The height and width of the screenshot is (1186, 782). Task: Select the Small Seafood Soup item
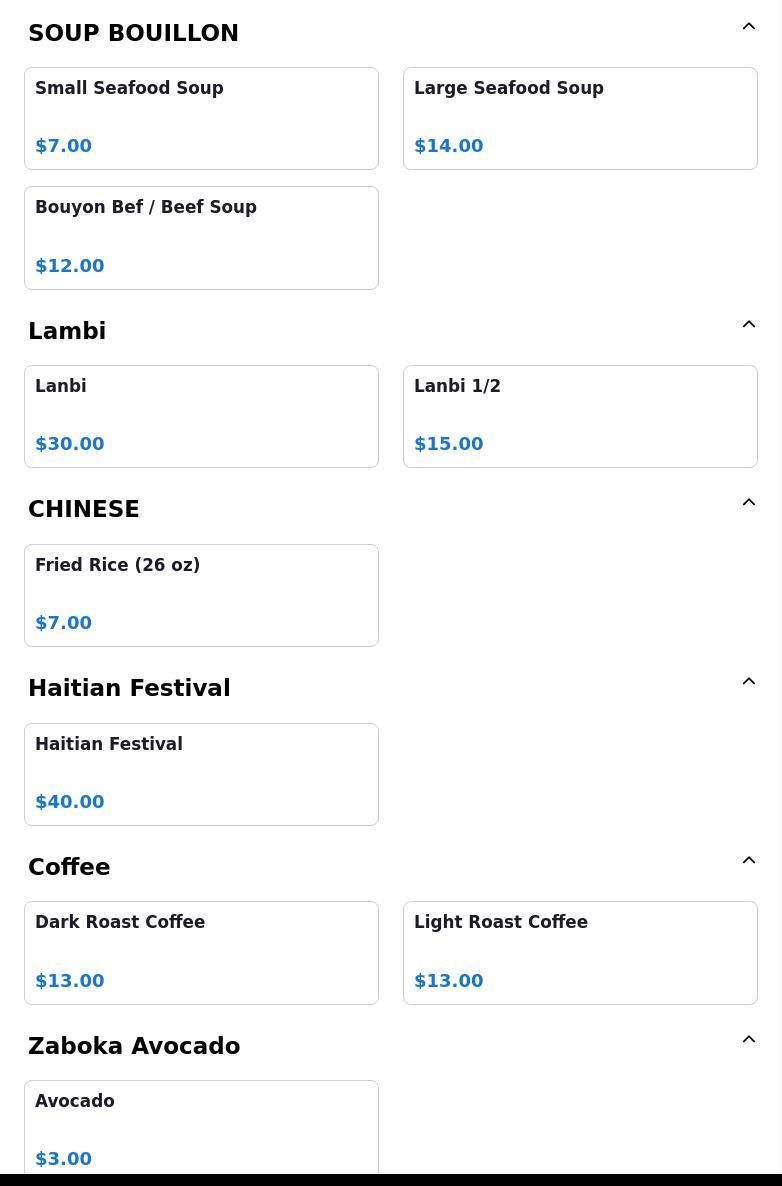(201, 118)
